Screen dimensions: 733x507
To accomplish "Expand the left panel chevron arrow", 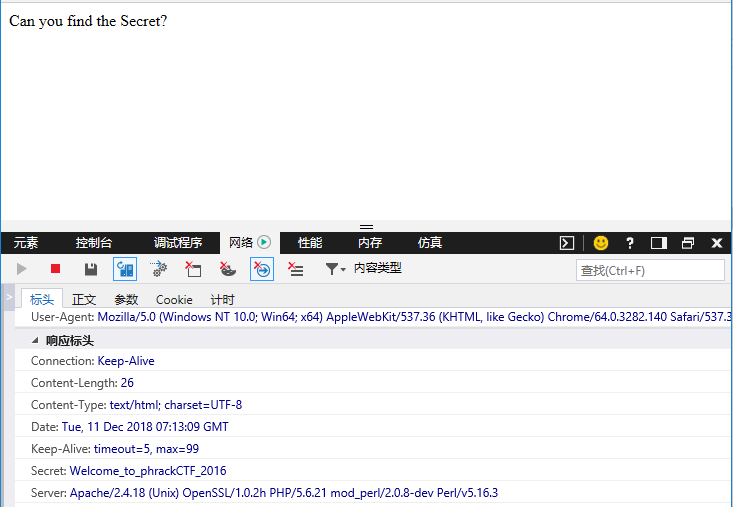I will [x=8, y=297].
